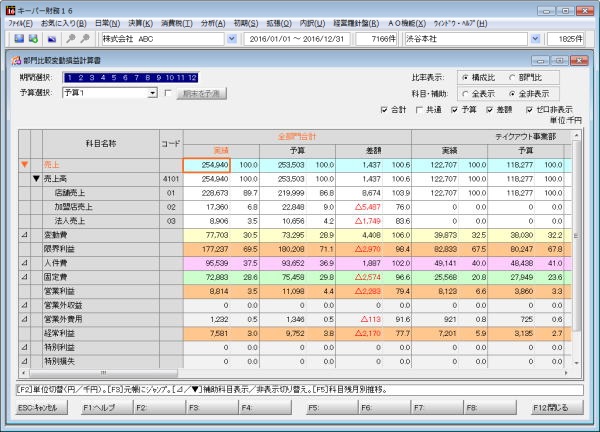Click the F2: function key button

(159, 408)
